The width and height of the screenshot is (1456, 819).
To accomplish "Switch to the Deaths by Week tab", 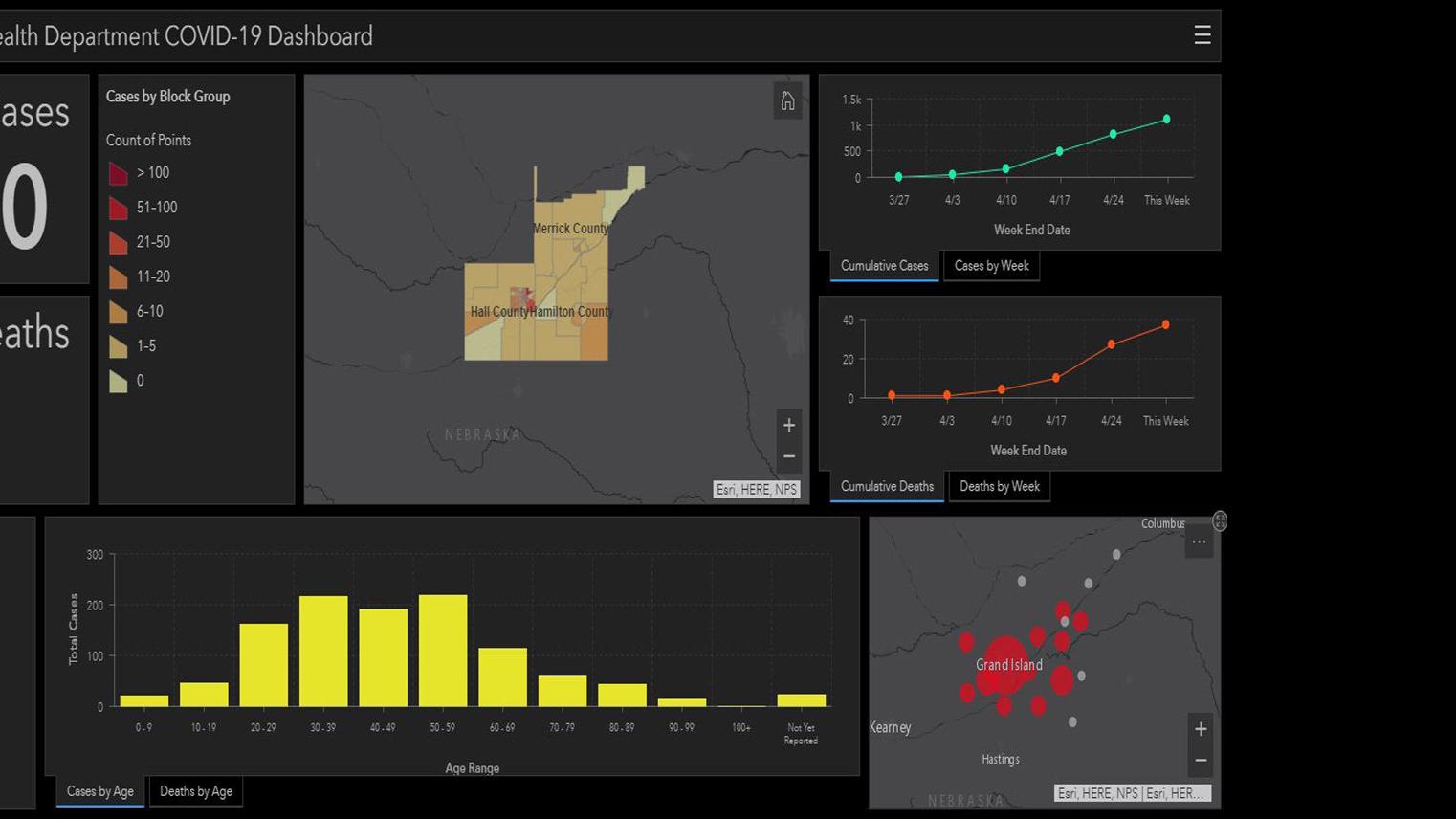I will click(x=999, y=487).
